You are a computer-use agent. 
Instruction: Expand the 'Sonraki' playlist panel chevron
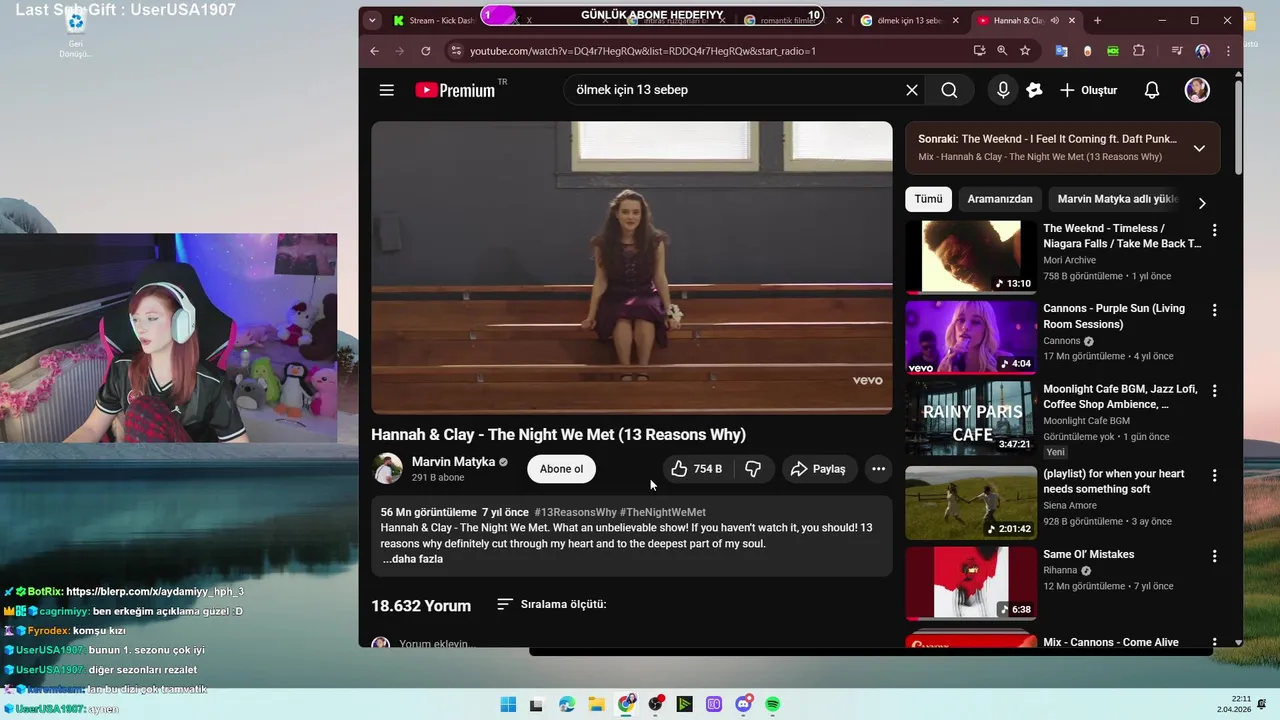(1199, 148)
